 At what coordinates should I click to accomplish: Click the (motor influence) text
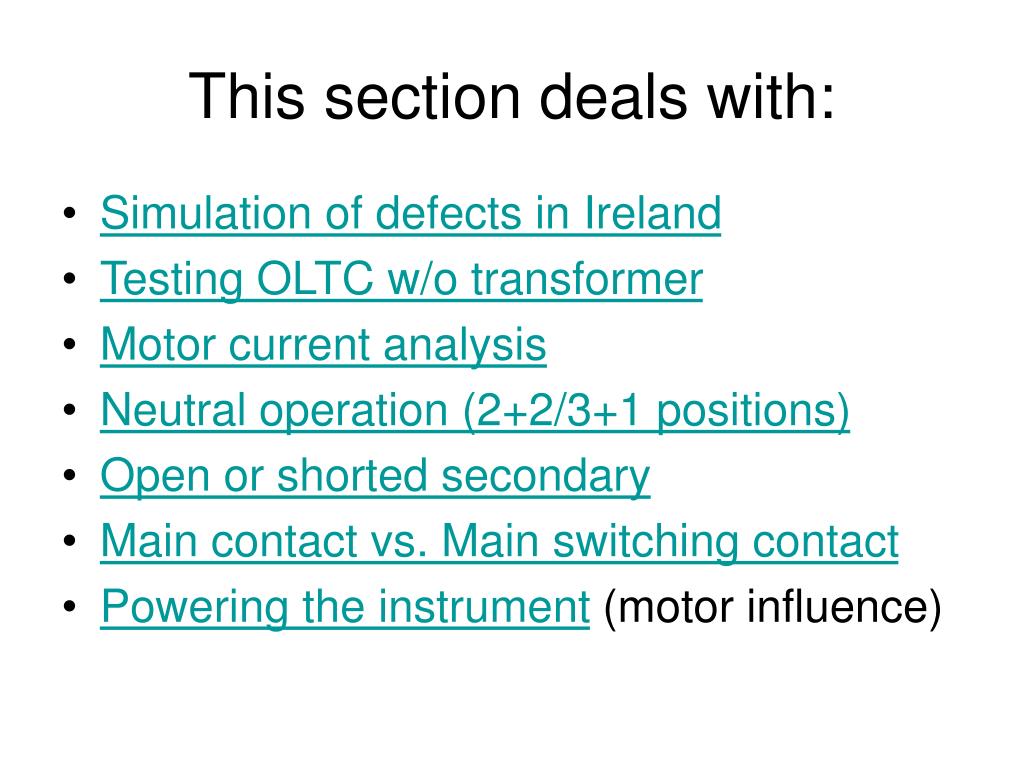773,608
